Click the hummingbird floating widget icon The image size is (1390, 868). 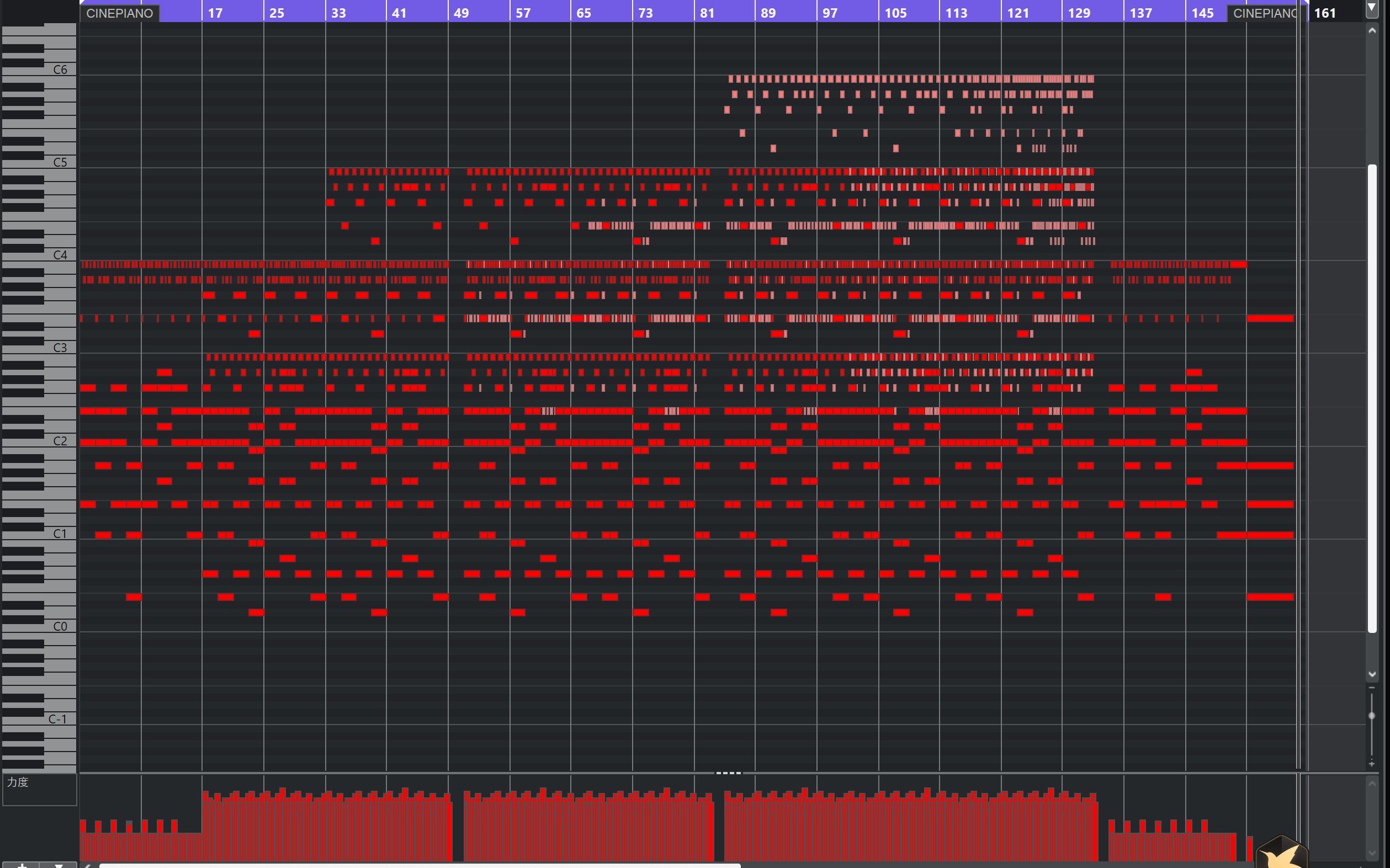tap(1281, 854)
